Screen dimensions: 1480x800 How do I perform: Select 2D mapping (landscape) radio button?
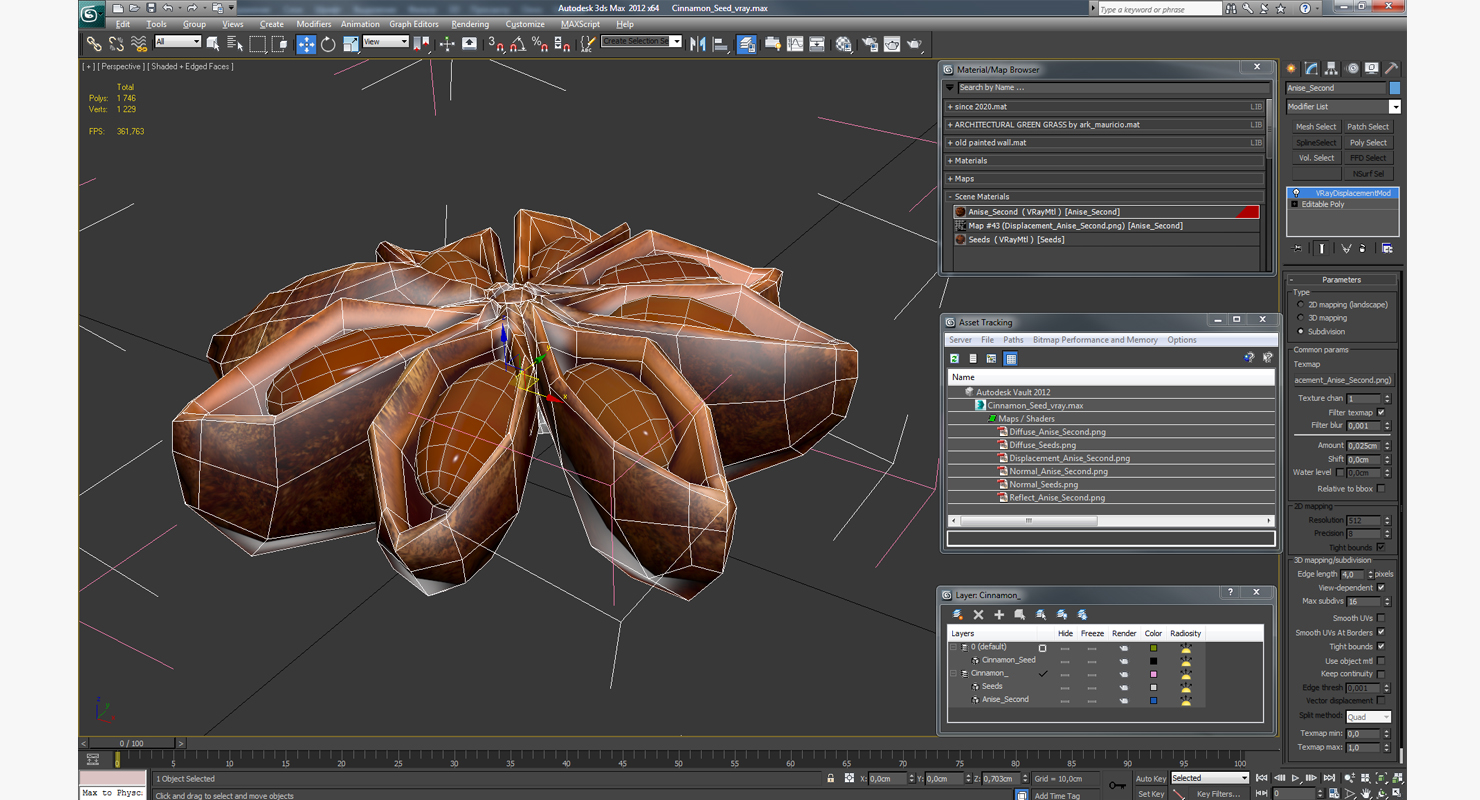[1300, 305]
